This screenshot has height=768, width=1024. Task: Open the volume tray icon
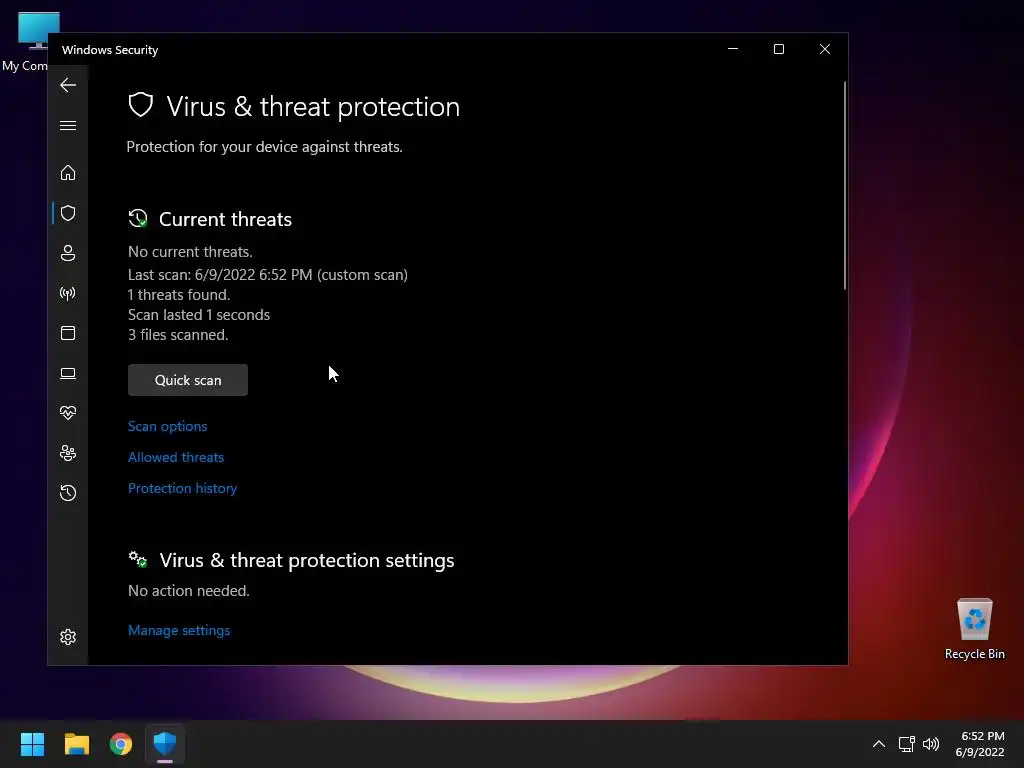(x=931, y=744)
